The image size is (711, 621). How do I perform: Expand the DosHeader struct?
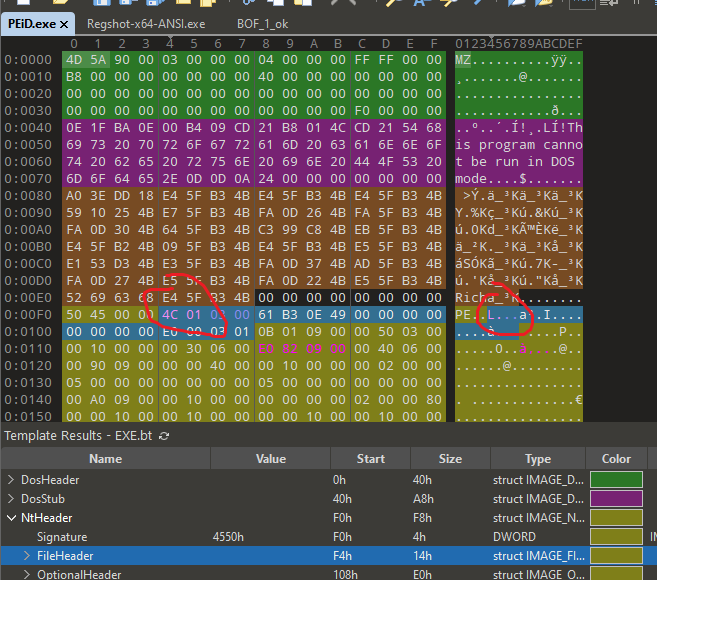click(x=11, y=480)
